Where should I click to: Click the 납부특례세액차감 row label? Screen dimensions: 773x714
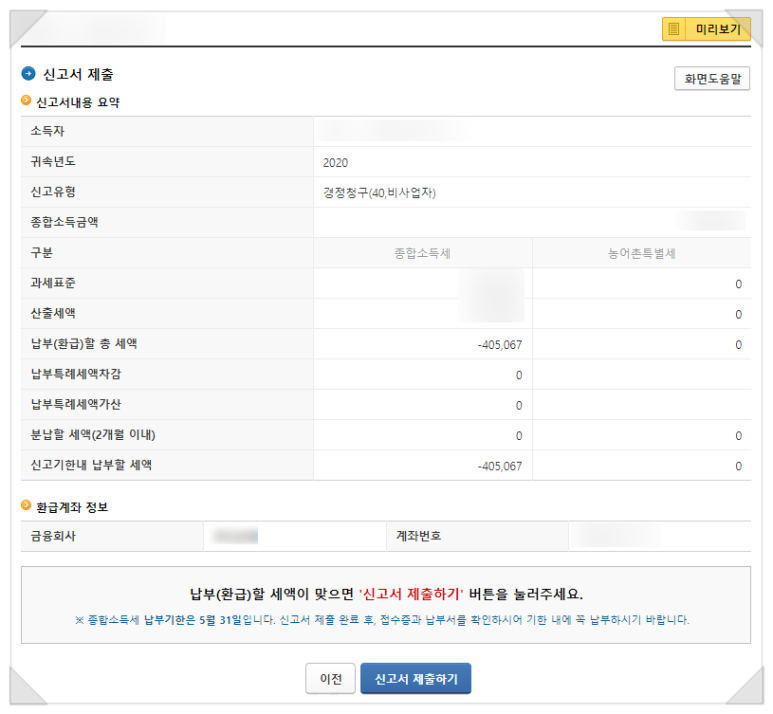(75, 374)
